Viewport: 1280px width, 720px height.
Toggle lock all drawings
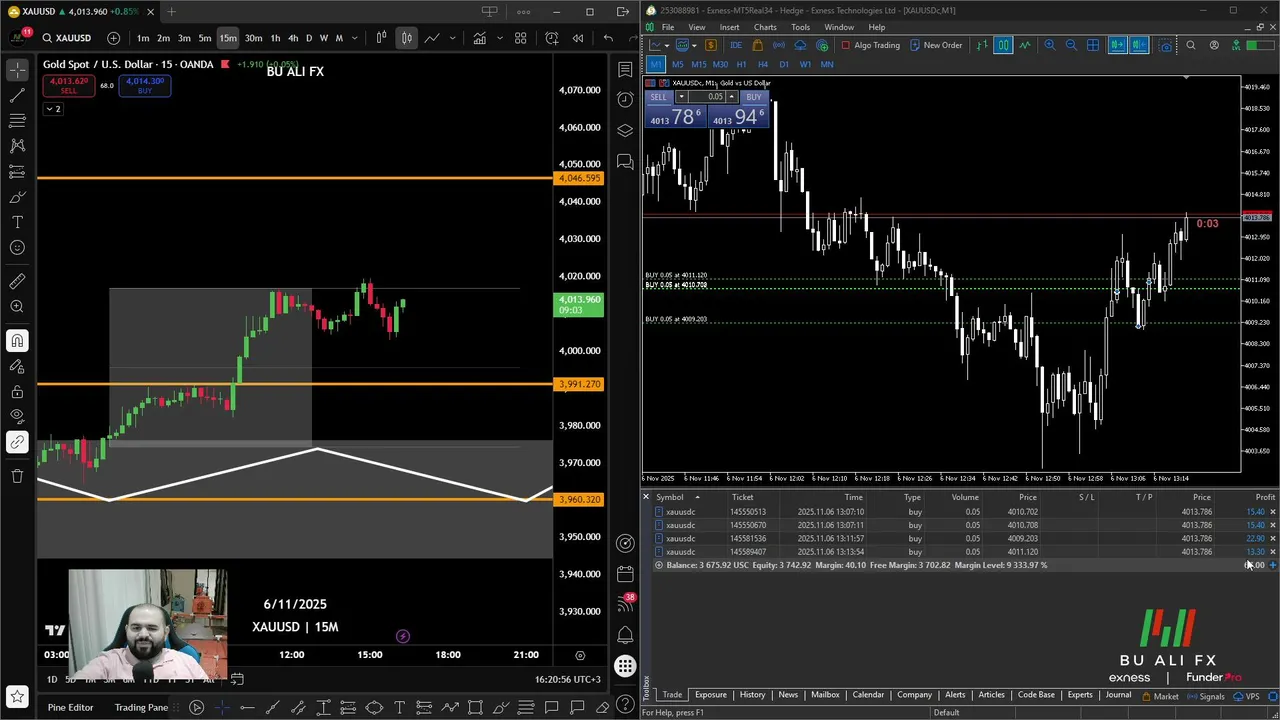click(x=17, y=390)
